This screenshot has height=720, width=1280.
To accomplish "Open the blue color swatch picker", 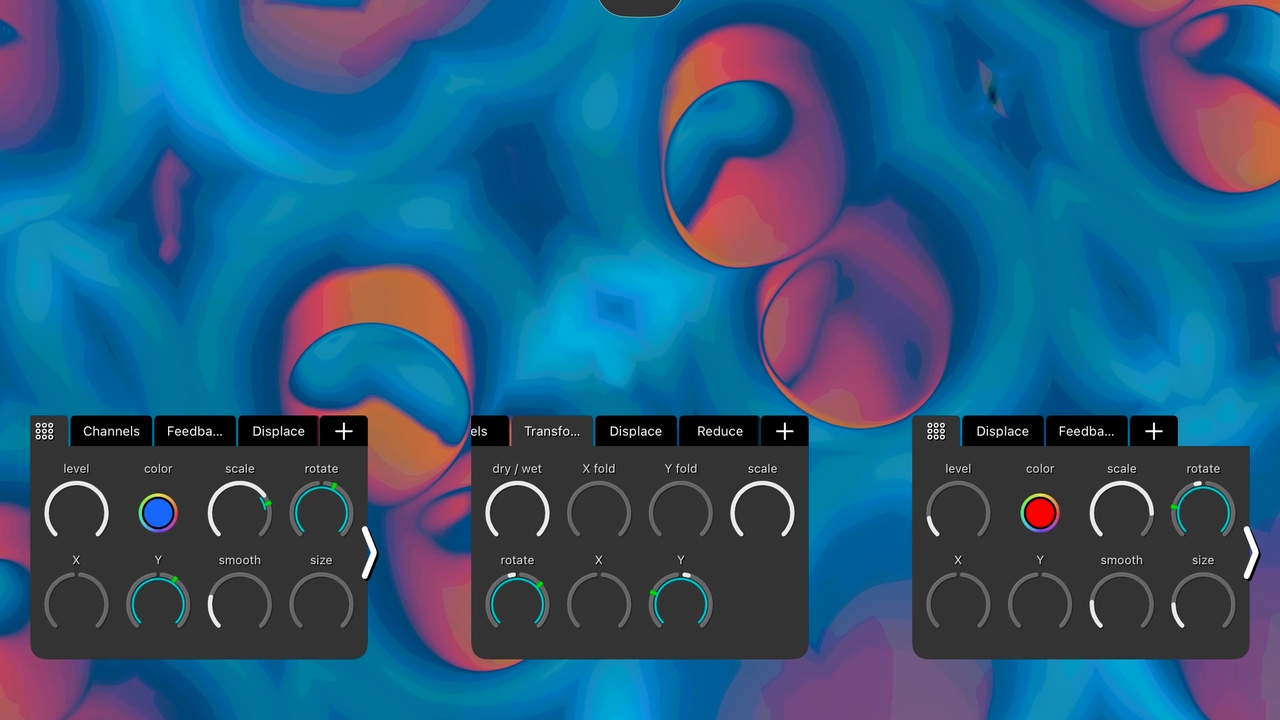I will click(x=158, y=513).
